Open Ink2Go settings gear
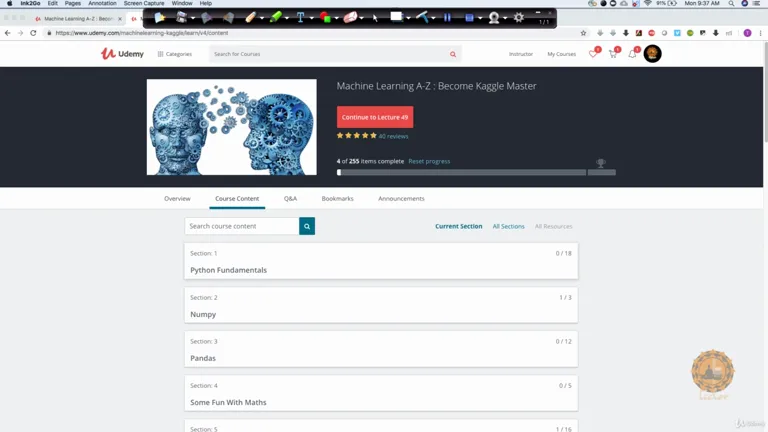The height and width of the screenshot is (432, 768). tap(519, 18)
